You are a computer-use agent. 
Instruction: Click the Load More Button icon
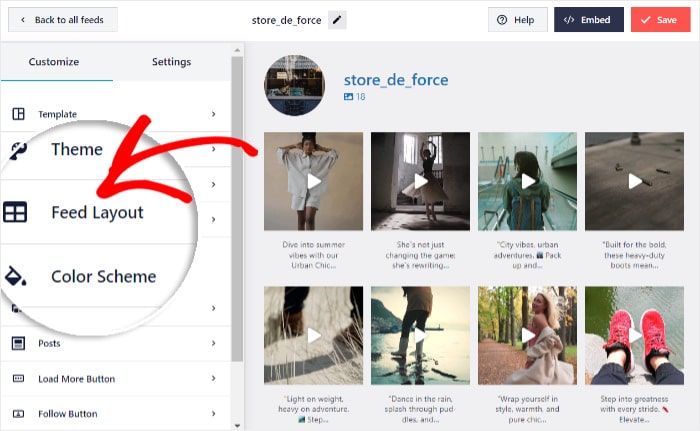(18, 378)
